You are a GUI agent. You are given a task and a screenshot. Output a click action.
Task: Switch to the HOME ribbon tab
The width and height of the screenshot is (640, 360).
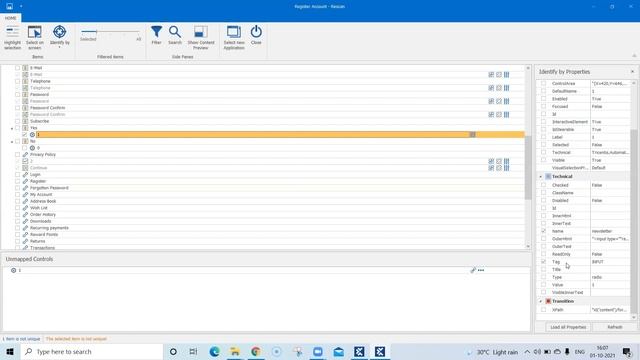tap(11, 18)
